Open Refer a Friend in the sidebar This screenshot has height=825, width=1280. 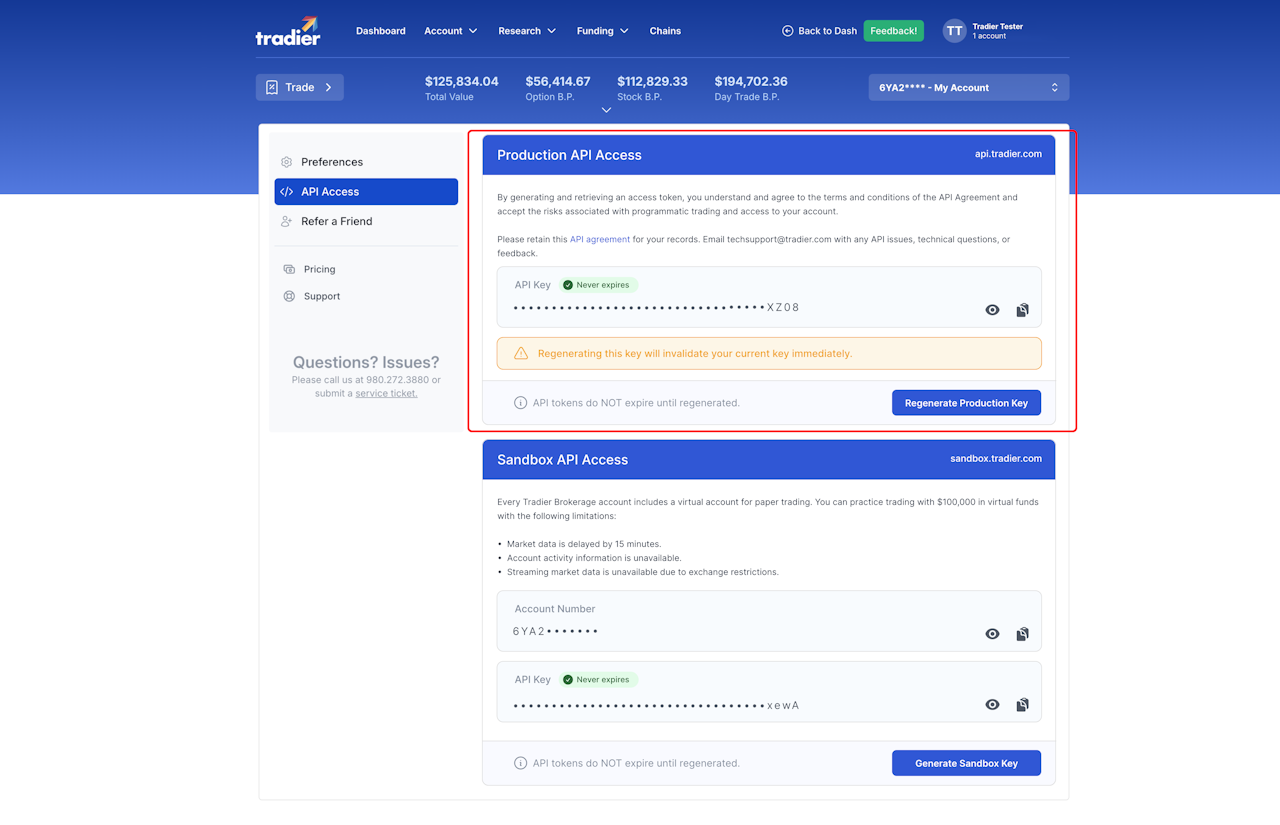point(366,221)
